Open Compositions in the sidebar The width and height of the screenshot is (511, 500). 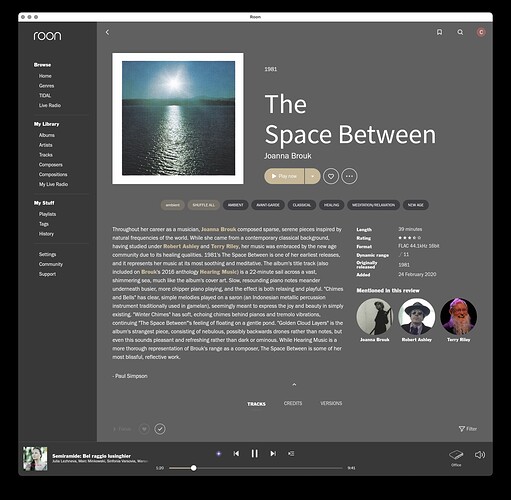tap(53, 174)
